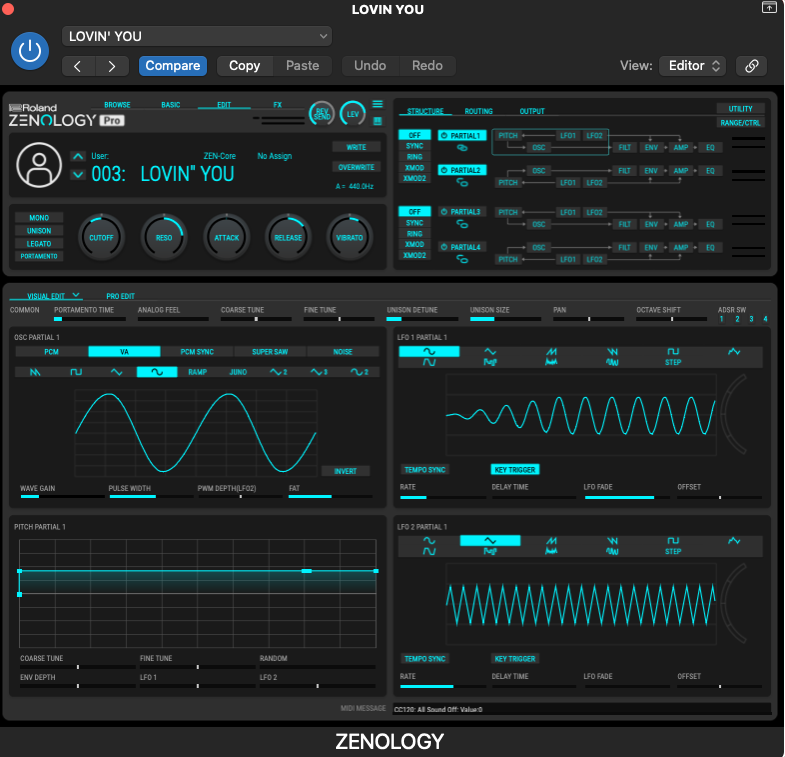Toggle MONO mode
This screenshot has width=785, height=757.
tap(39, 218)
